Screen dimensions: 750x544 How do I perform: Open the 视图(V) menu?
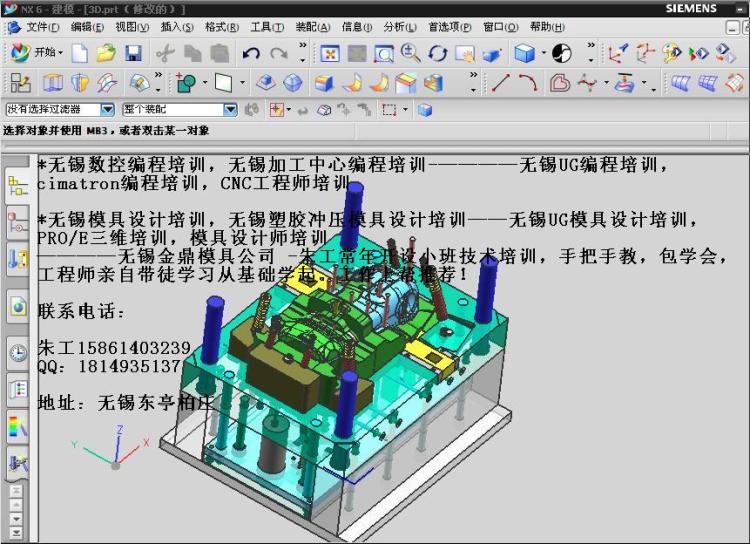coord(132,27)
